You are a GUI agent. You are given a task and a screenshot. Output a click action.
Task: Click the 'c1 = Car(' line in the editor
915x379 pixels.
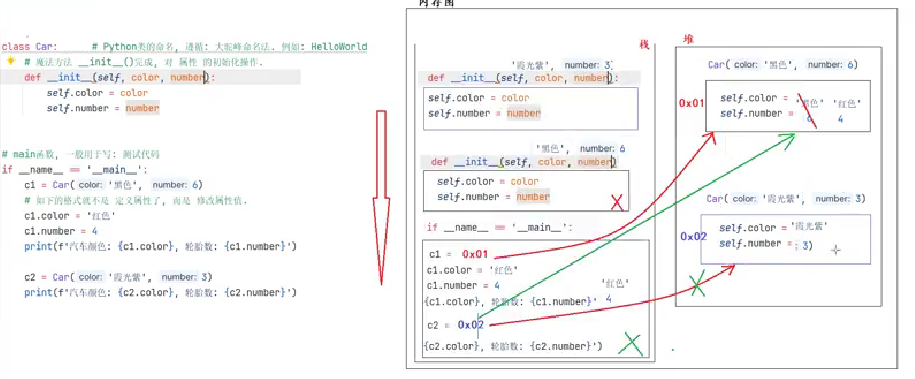coord(113,185)
